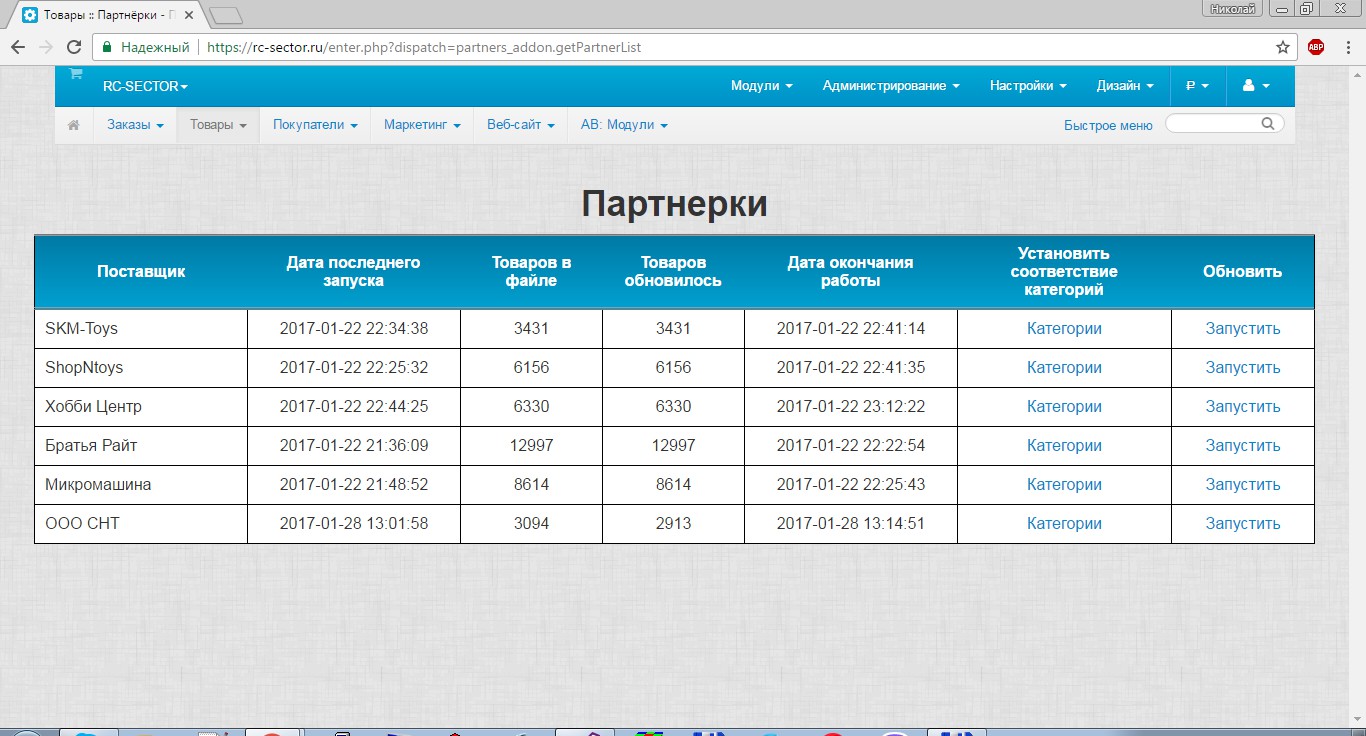
Task: Expand the Веб-сайт menu
Action: coord(521,125)
